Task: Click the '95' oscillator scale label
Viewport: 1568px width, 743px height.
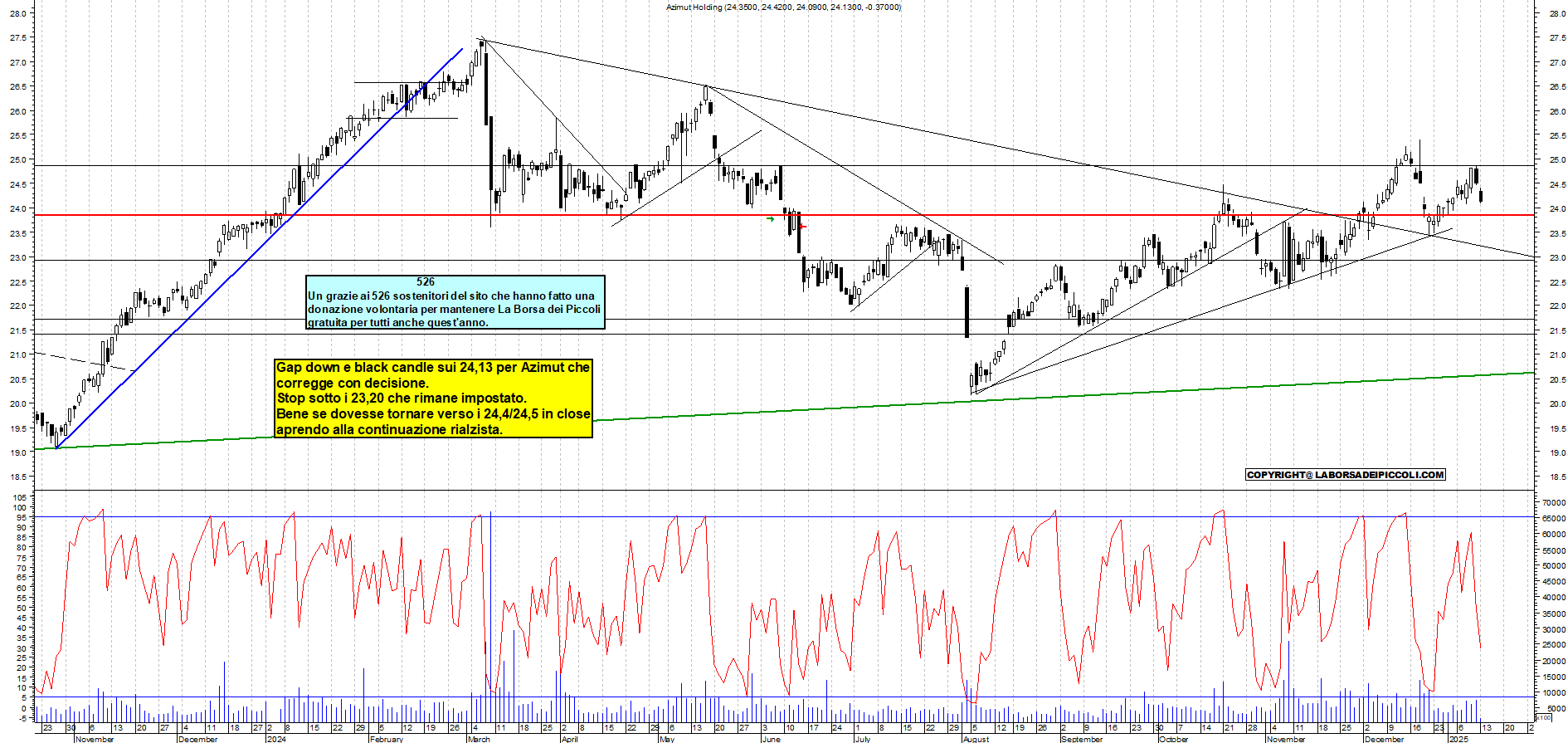Action: coord(22,517)
